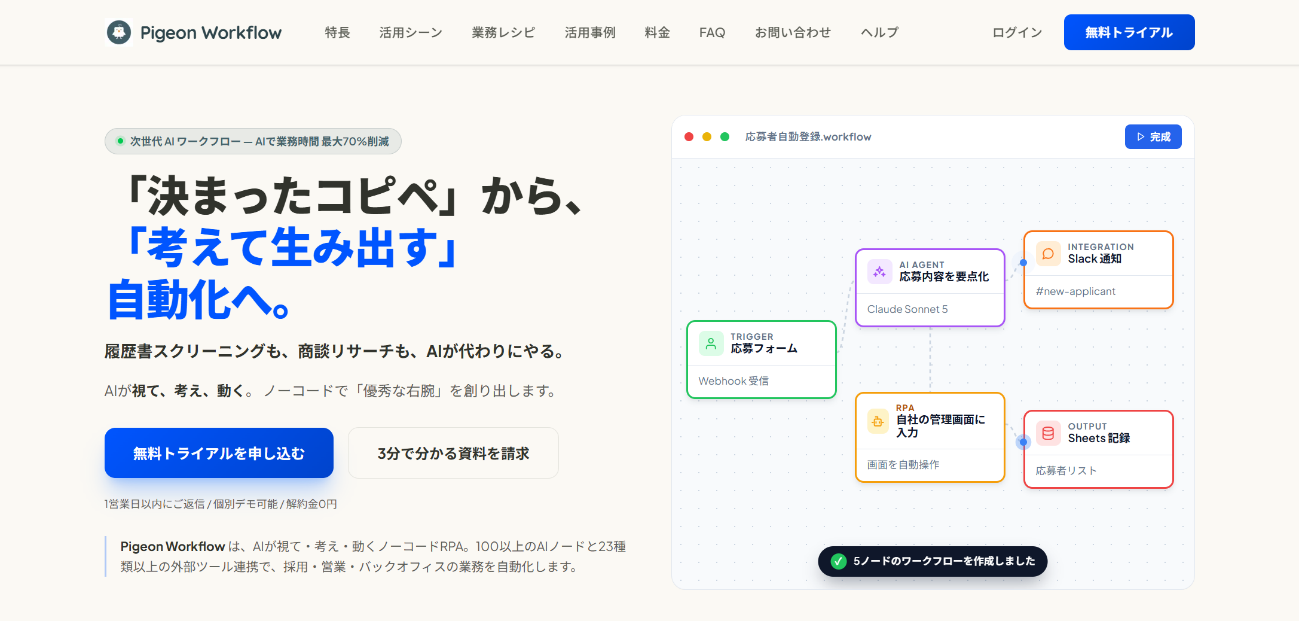The width and height of the screenshot is (1299, 621).
Task: Go to お問い合わせ page
Action: point(793,32)
